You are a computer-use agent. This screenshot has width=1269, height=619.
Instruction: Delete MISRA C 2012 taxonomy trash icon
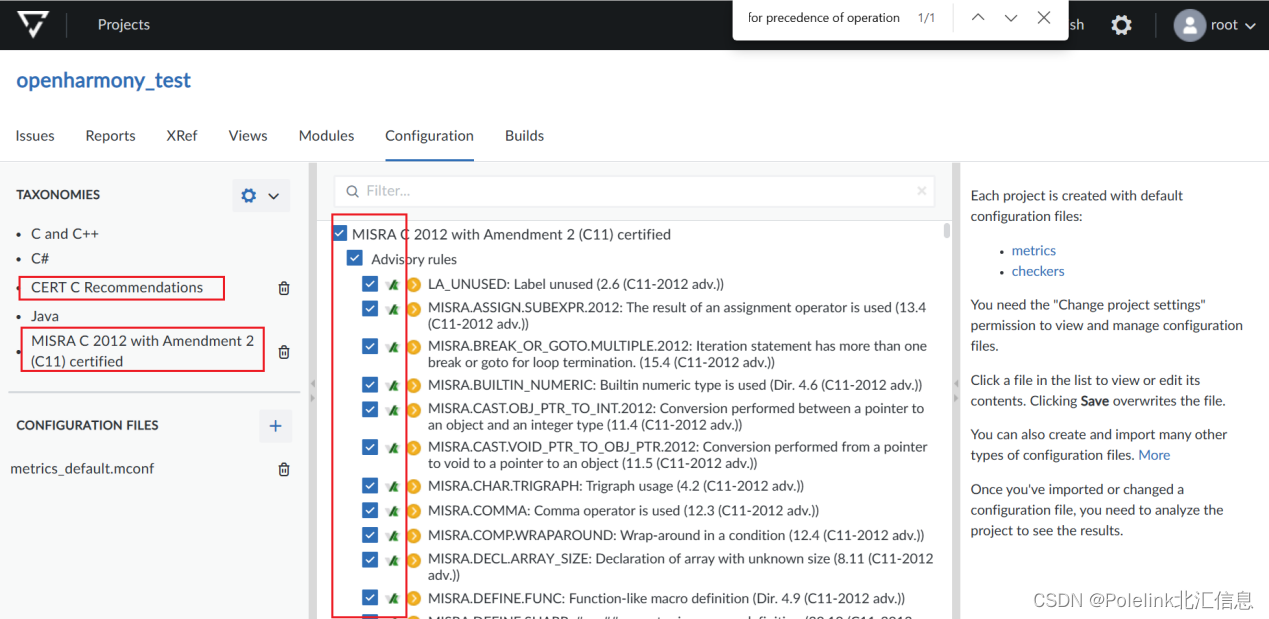pos(284,352)
